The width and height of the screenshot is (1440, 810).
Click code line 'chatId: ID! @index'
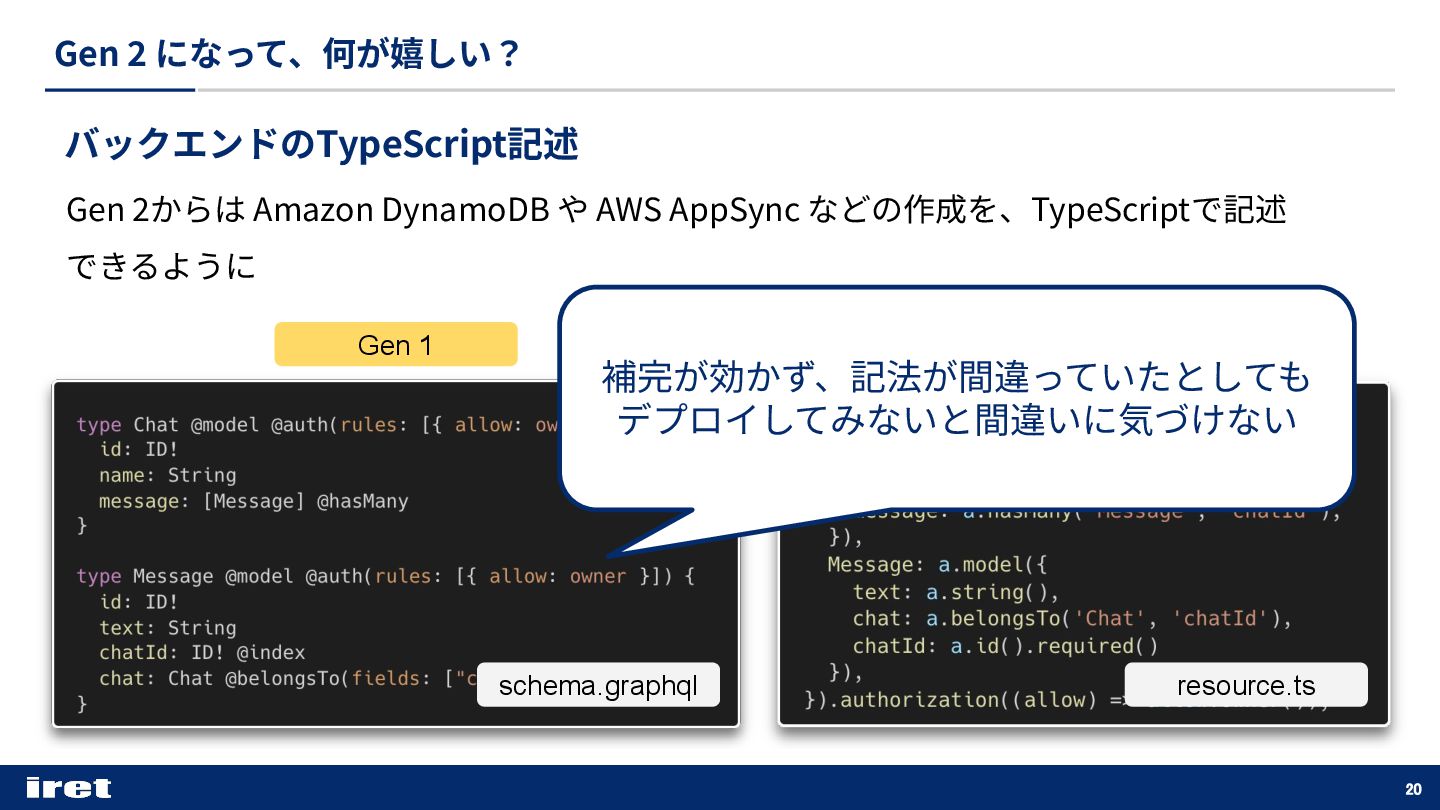point(202,653)
